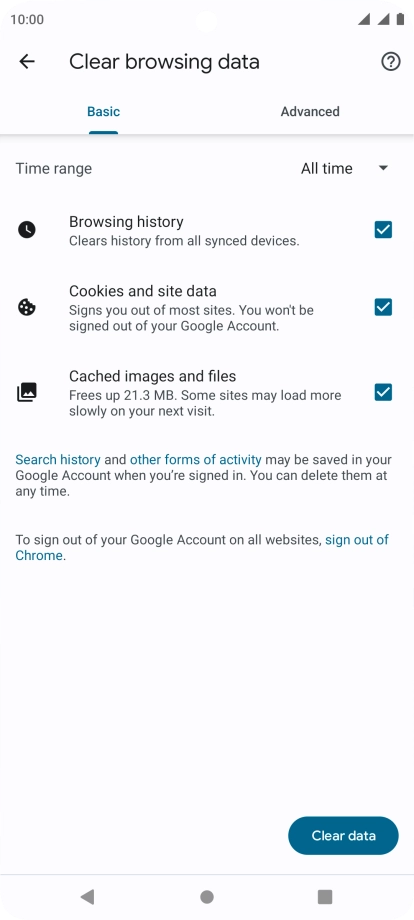Tap Android back navigation triangle

point(87,897)
